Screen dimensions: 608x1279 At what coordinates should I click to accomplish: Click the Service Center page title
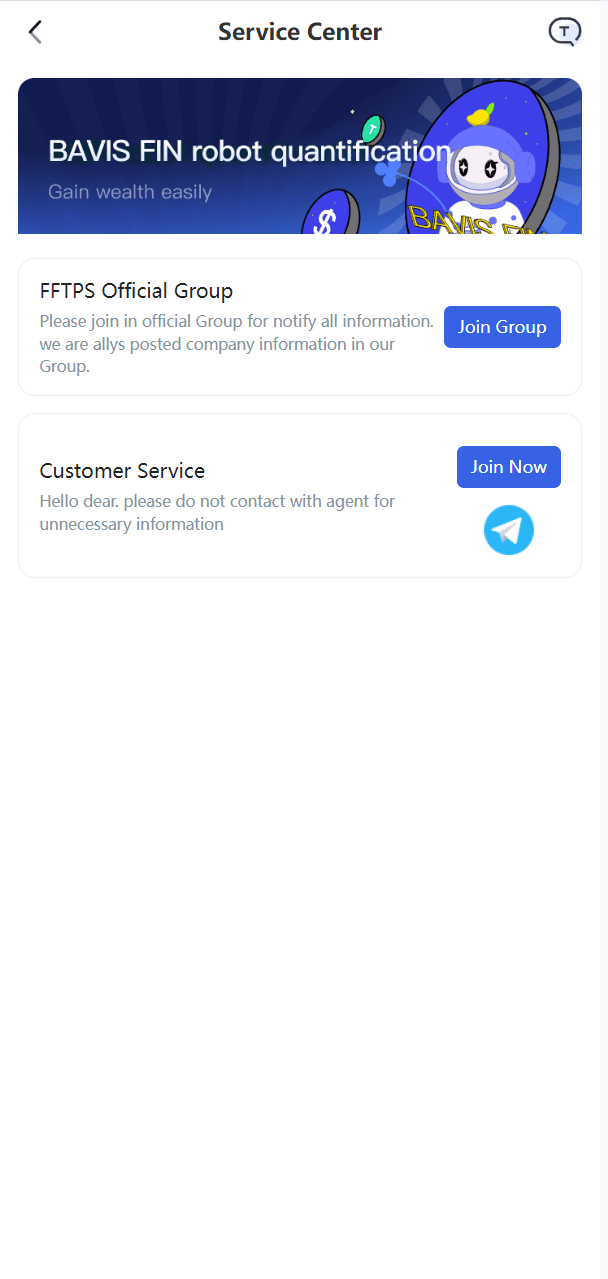point(300,32)
